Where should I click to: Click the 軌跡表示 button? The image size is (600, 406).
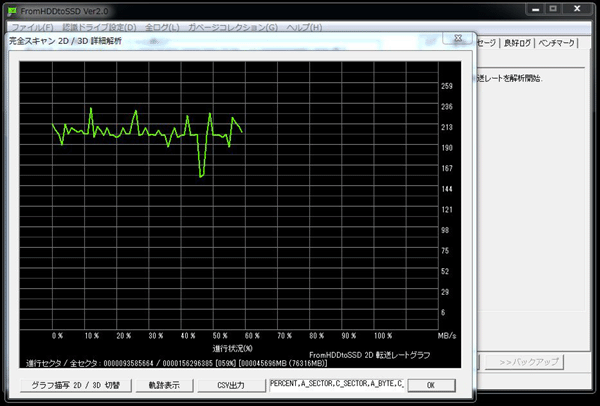[164, 385]
